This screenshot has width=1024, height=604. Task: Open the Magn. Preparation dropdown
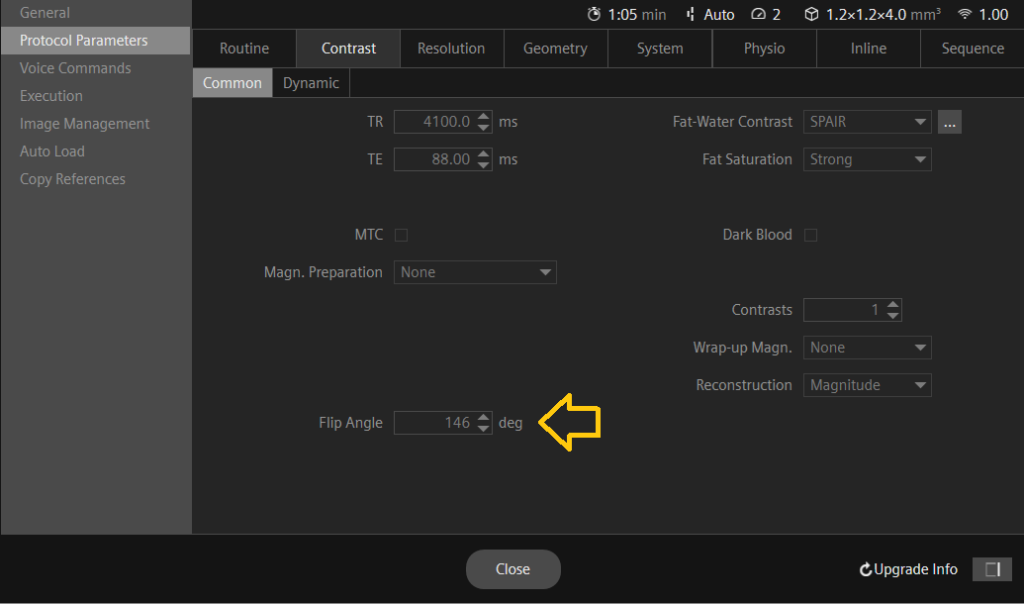click(474, 271)
